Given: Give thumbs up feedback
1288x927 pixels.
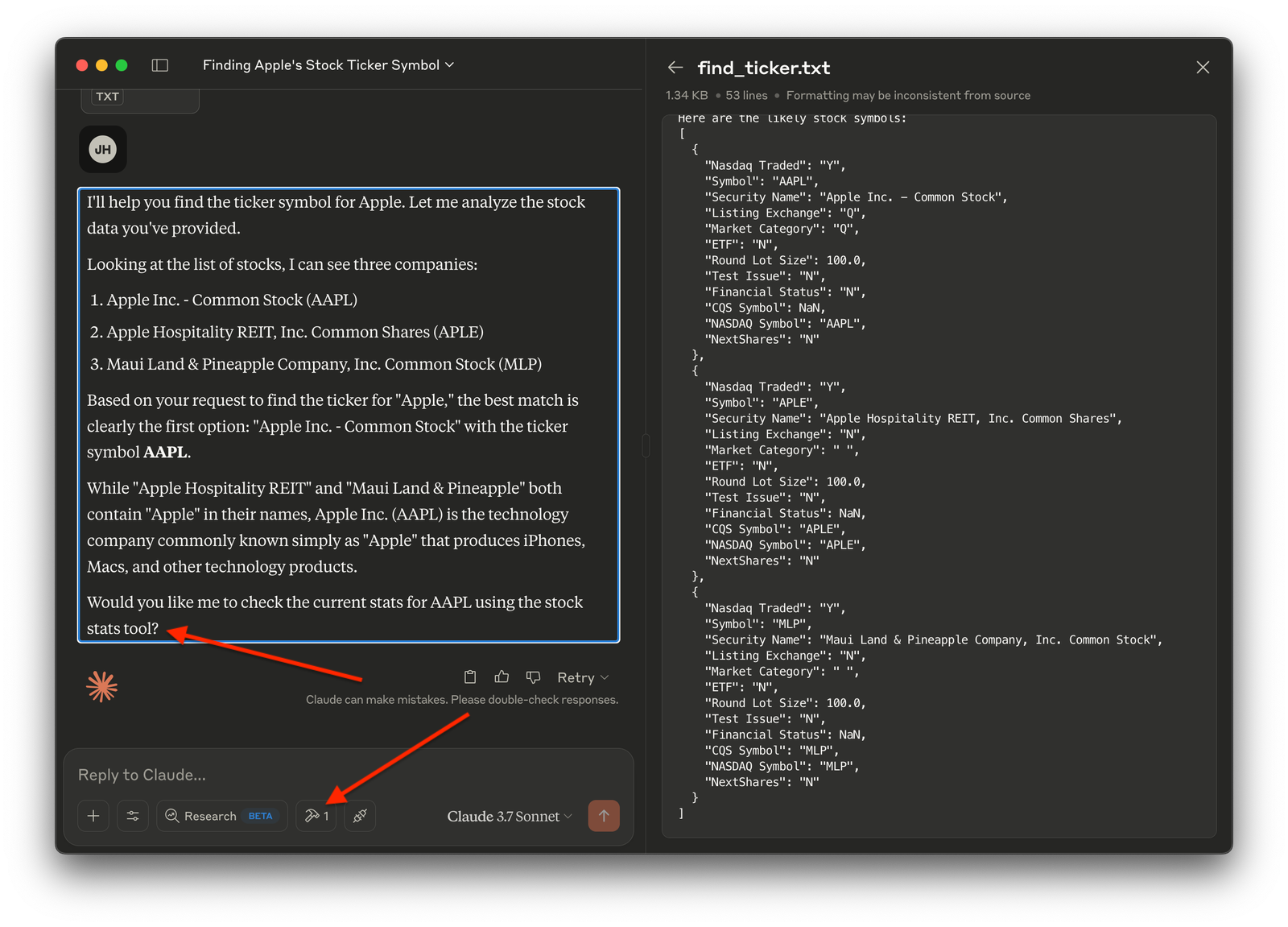Looking at the screenshot, I should click(x=502, y=677).
